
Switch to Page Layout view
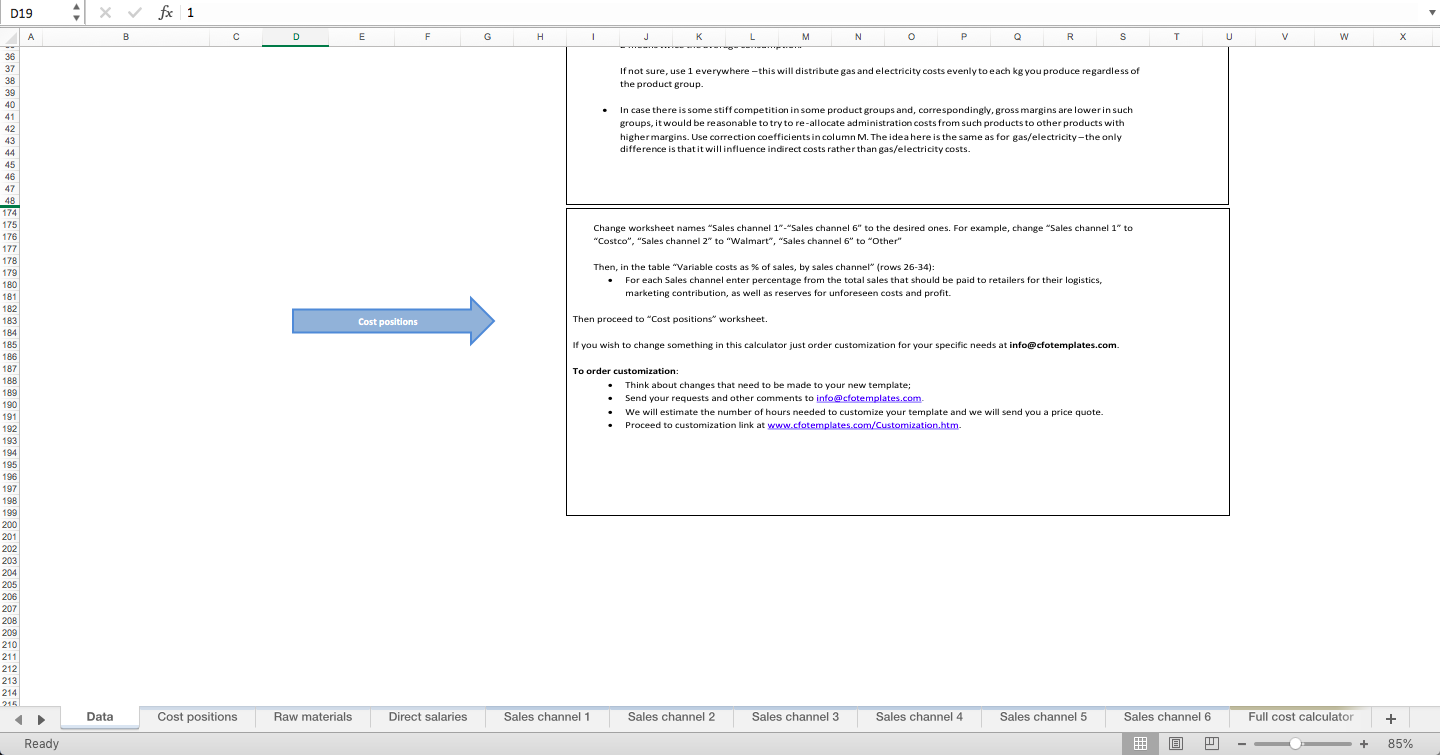1175,743
